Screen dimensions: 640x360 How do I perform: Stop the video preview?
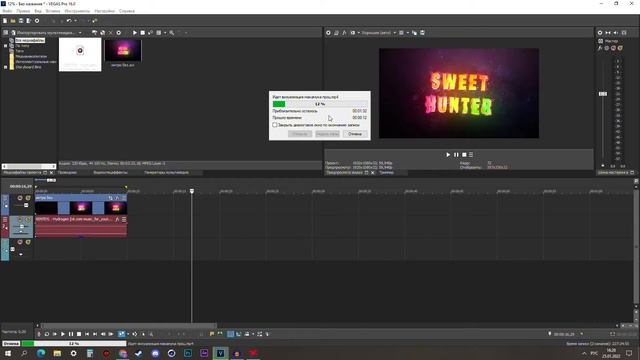(464, 155)
